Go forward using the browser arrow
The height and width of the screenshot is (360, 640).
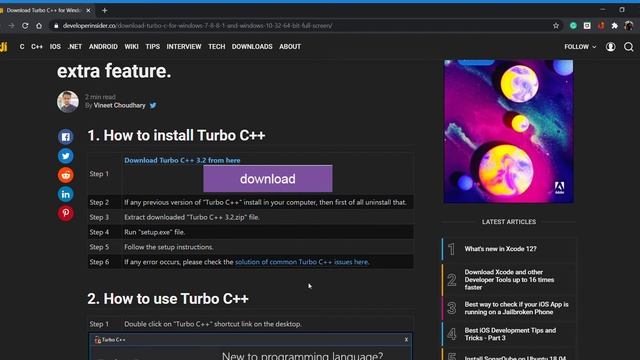coord(11,26)
